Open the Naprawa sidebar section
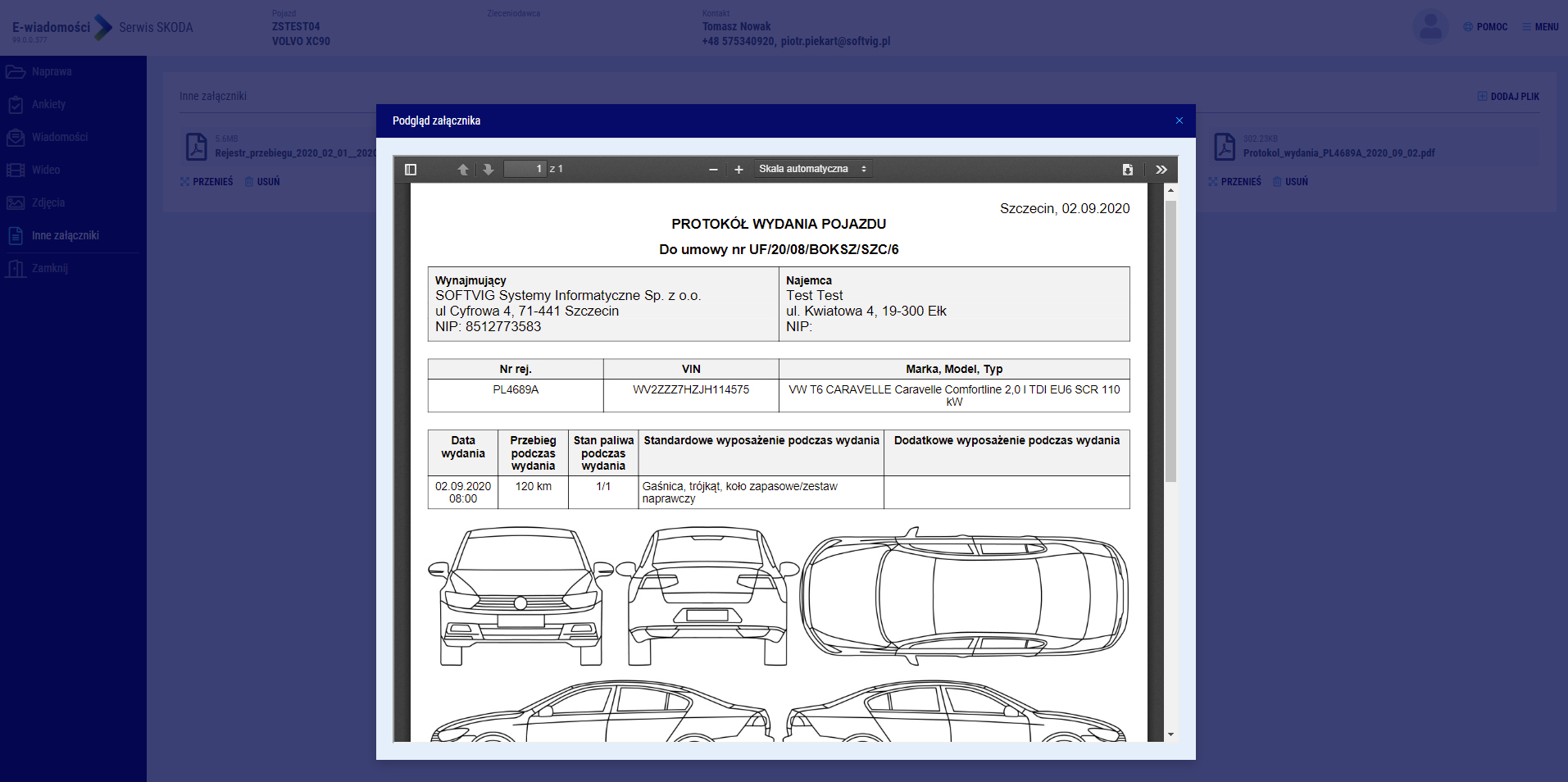Screen dimensions: 1568x782 coord(51,72)
